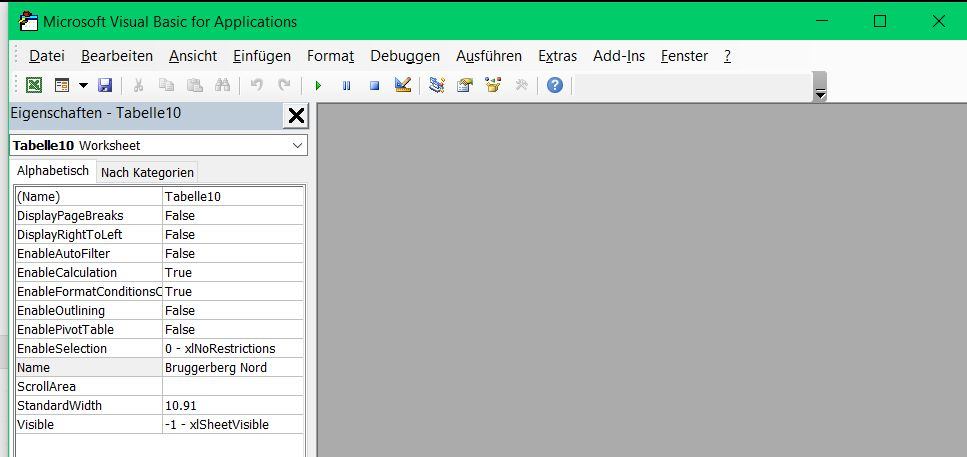Open the Properties Window toolbar icon
This screenshot has height=457, width=967.
coord(464,85)
